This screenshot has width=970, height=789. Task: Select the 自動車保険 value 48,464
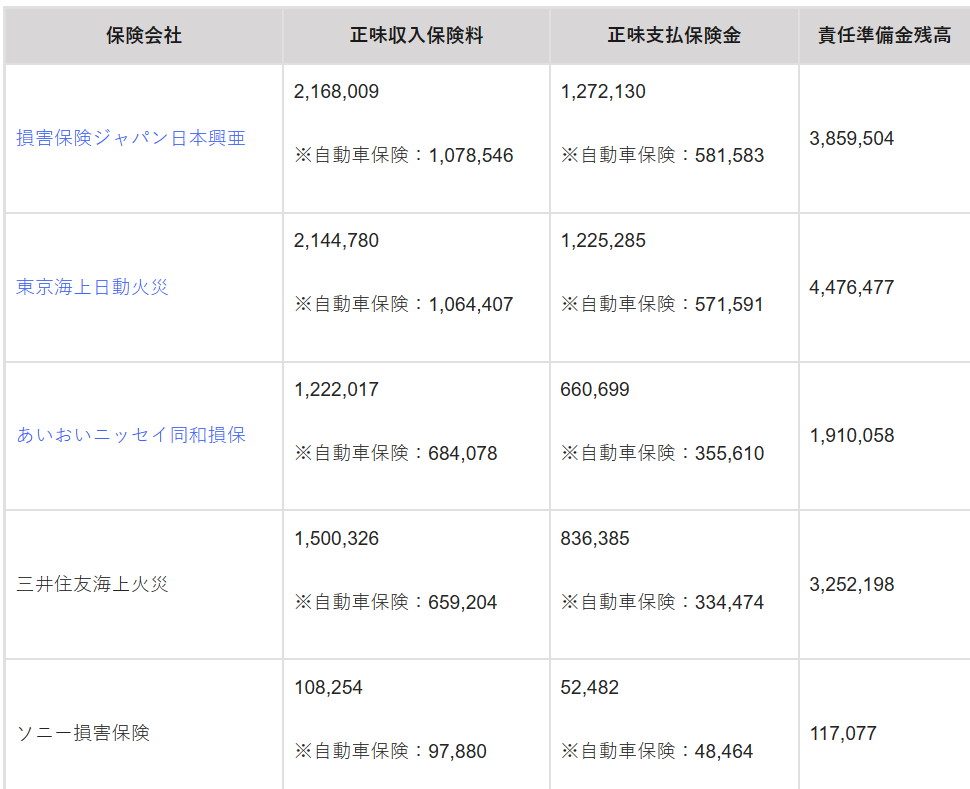(x=724, y=751)
